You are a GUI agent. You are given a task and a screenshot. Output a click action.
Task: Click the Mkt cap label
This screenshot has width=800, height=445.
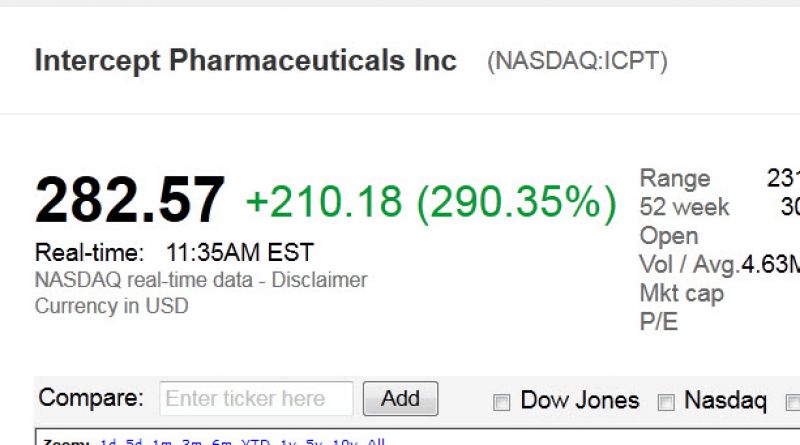tap(682, 294)
